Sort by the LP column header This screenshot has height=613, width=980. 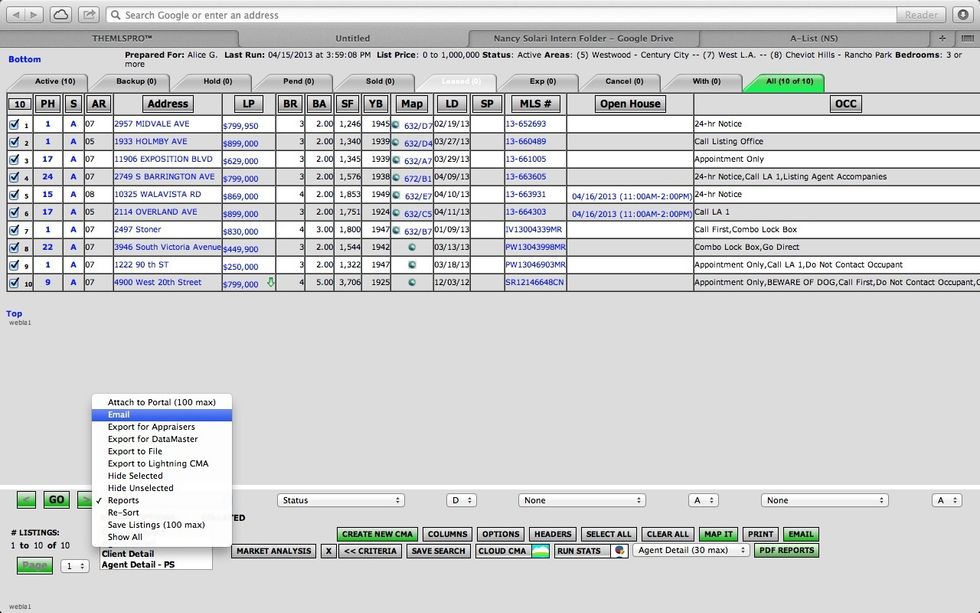tap(249, 104)
